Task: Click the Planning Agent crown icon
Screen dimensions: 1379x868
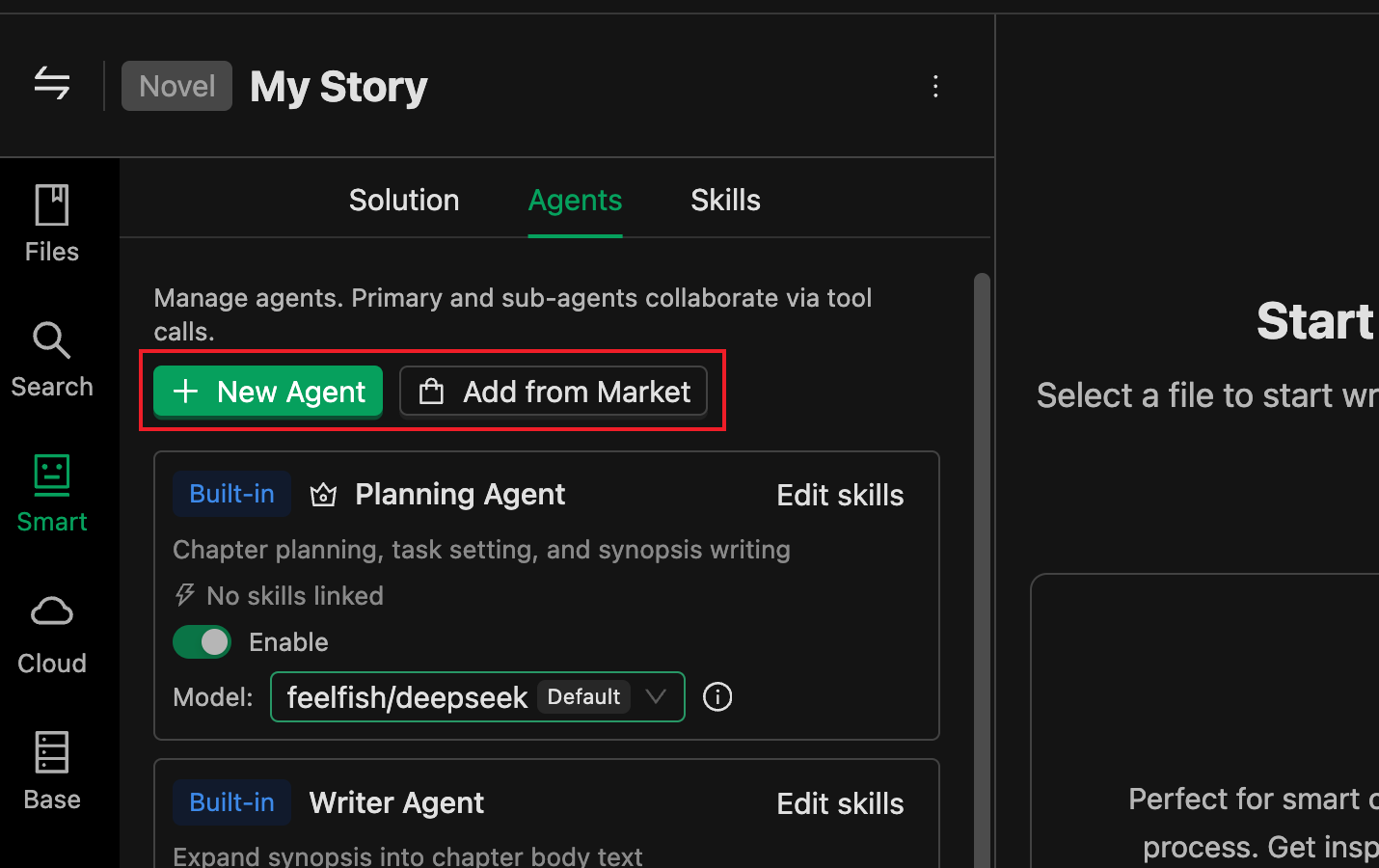Action: (x=323, y=495)
